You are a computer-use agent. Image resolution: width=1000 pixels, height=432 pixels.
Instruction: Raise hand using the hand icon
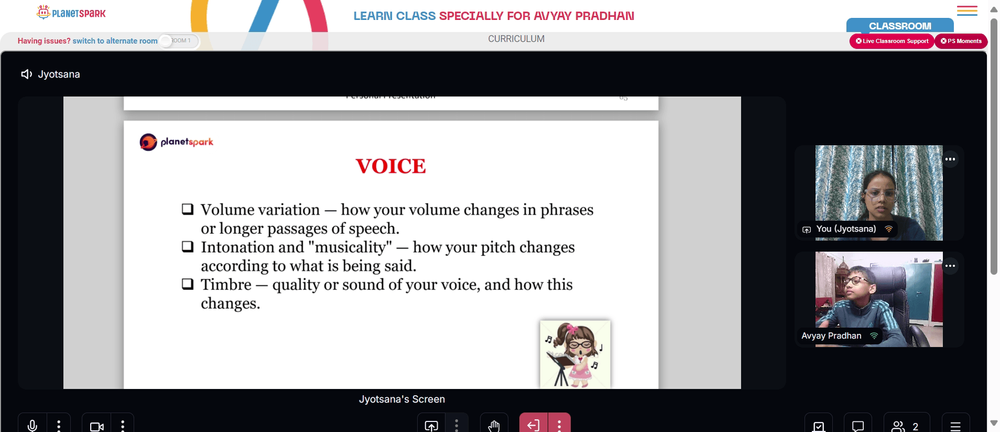tap(494, 424)
